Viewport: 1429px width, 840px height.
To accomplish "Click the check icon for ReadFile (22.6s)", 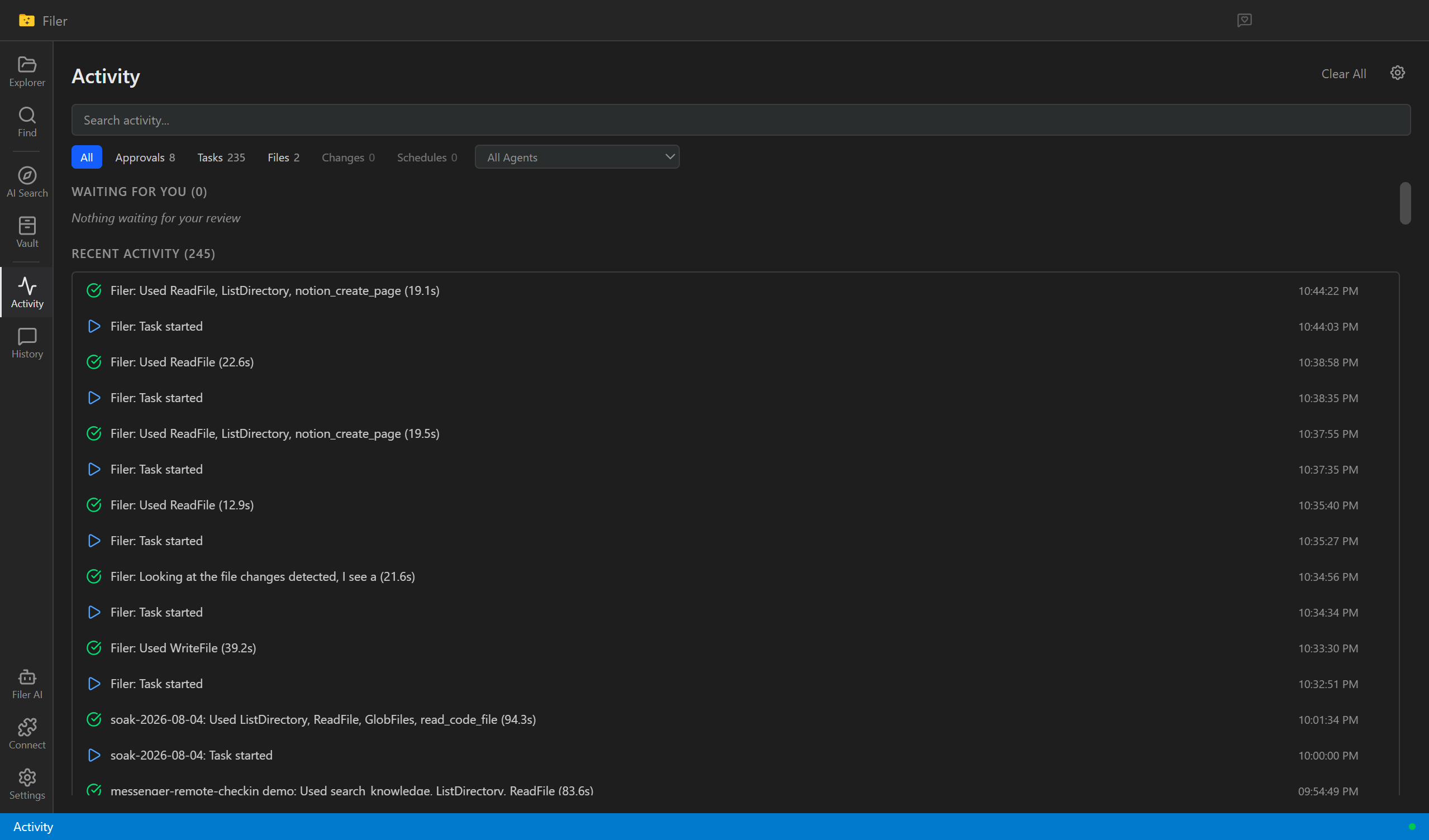I will coord(94,362).
